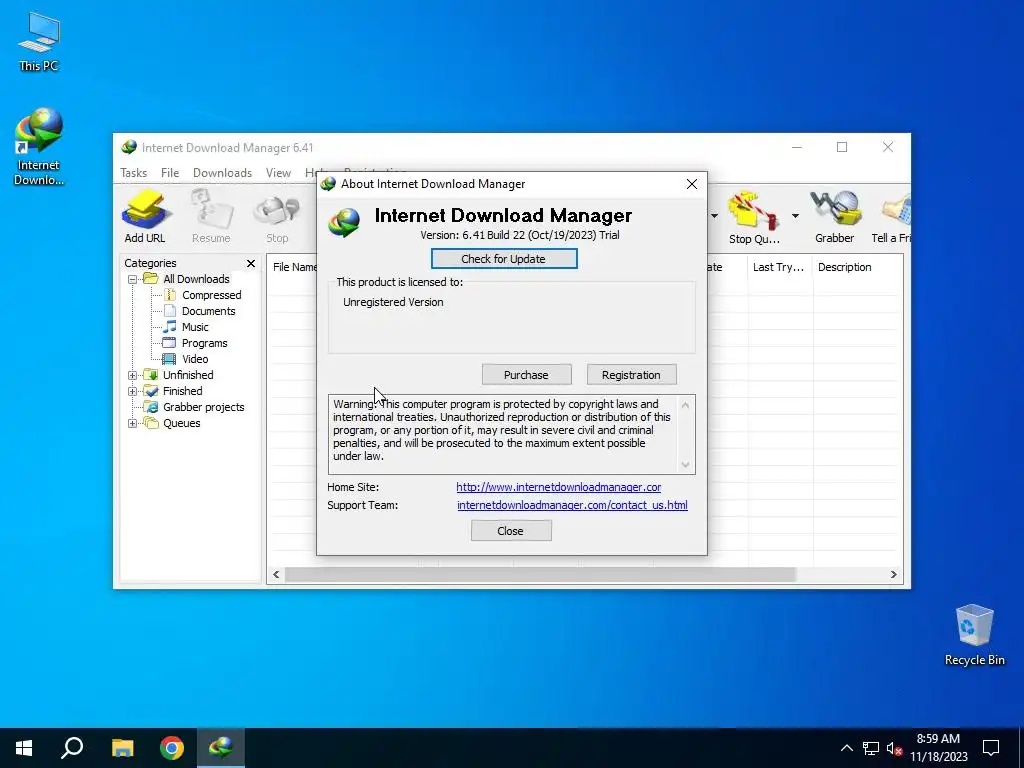Open Google Chrome from taskbar
The height and width of the screenshot is (768, 1024).
[x=172, y=748]
